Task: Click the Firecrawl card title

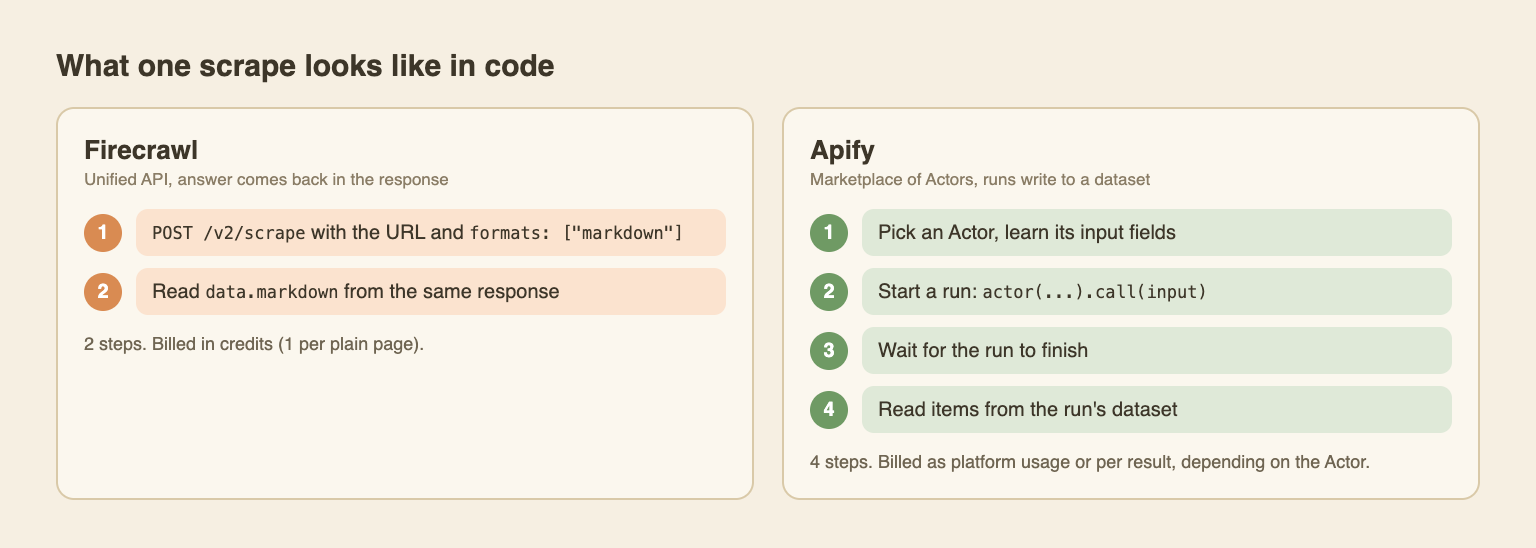Action: (141, 151)
